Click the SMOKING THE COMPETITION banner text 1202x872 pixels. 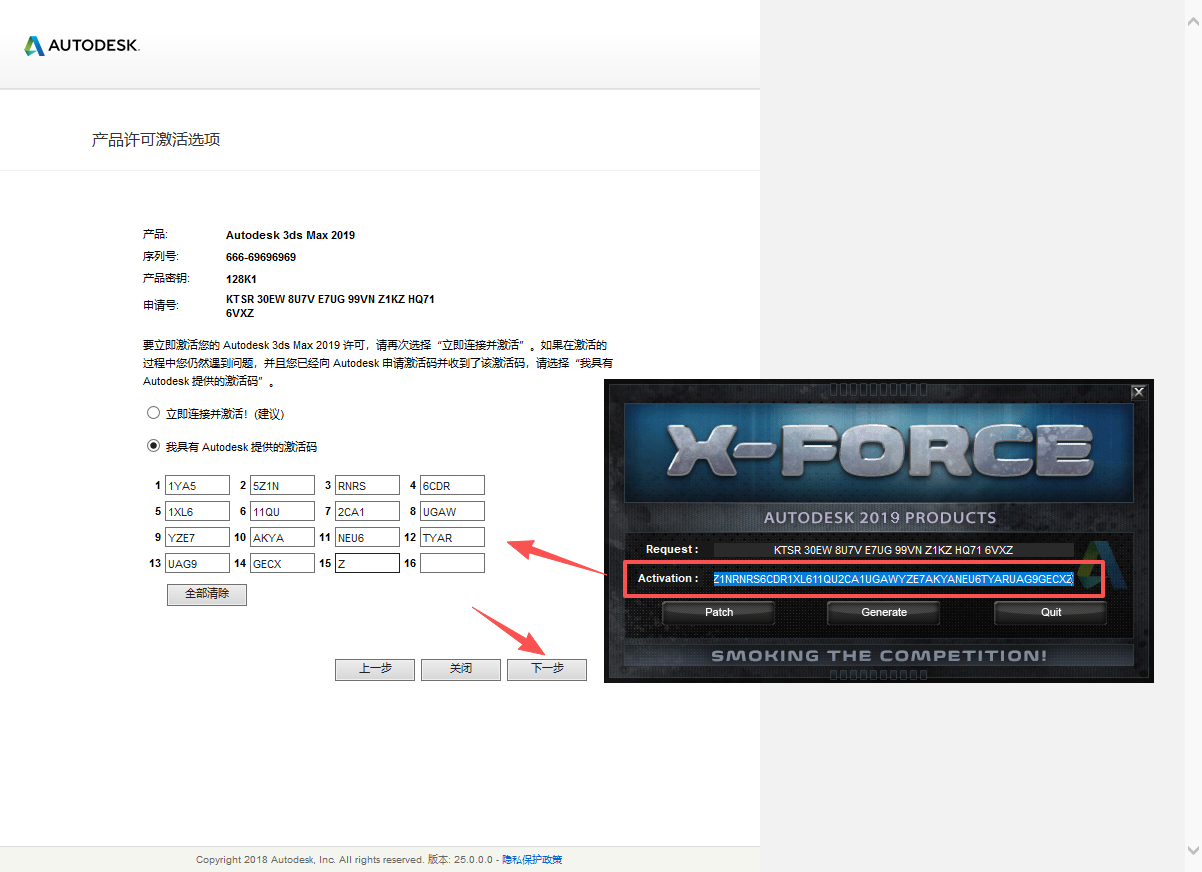click(x=879, y=656)
